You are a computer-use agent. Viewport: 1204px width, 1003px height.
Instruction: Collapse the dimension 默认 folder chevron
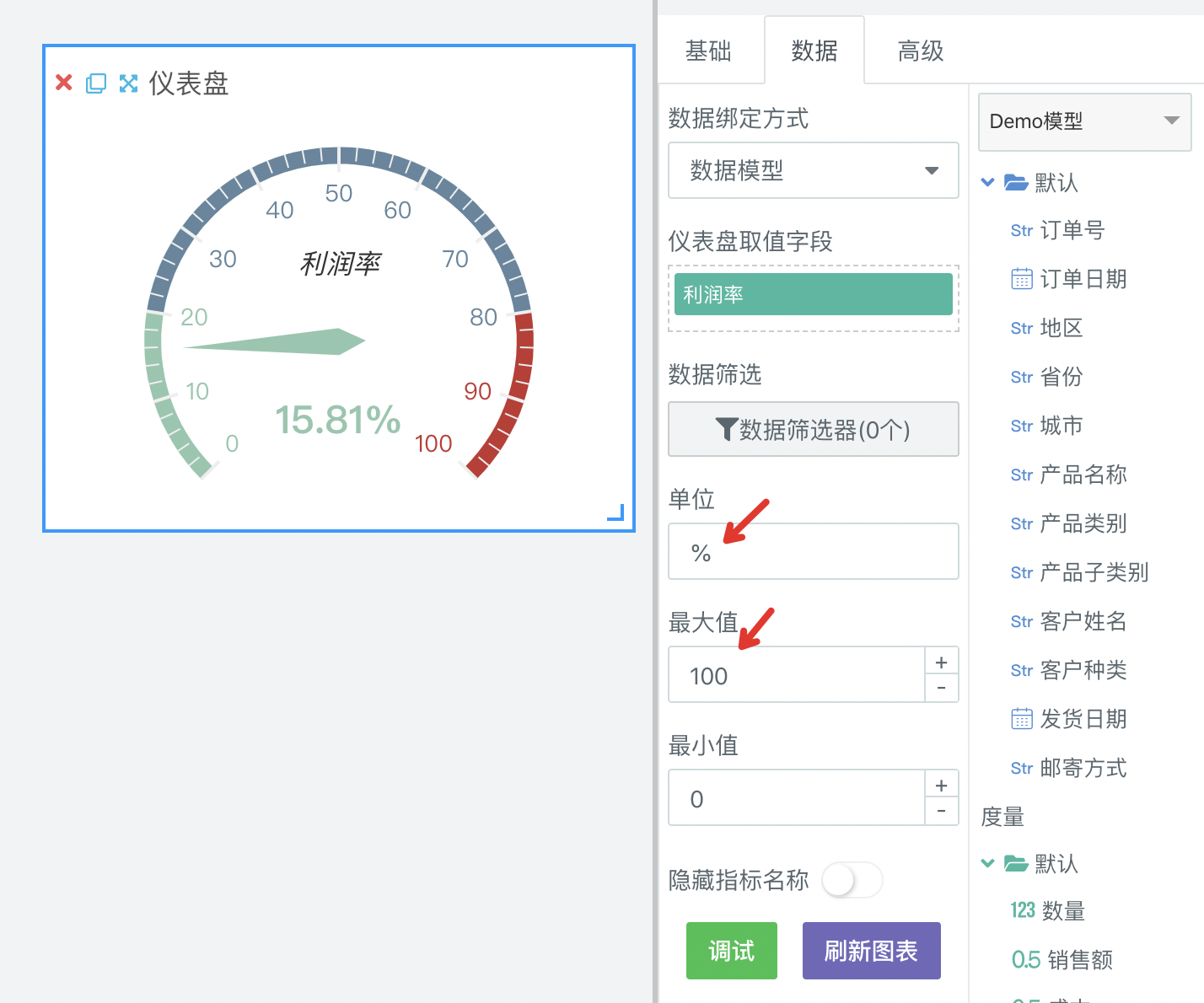[x=988, y=182]
